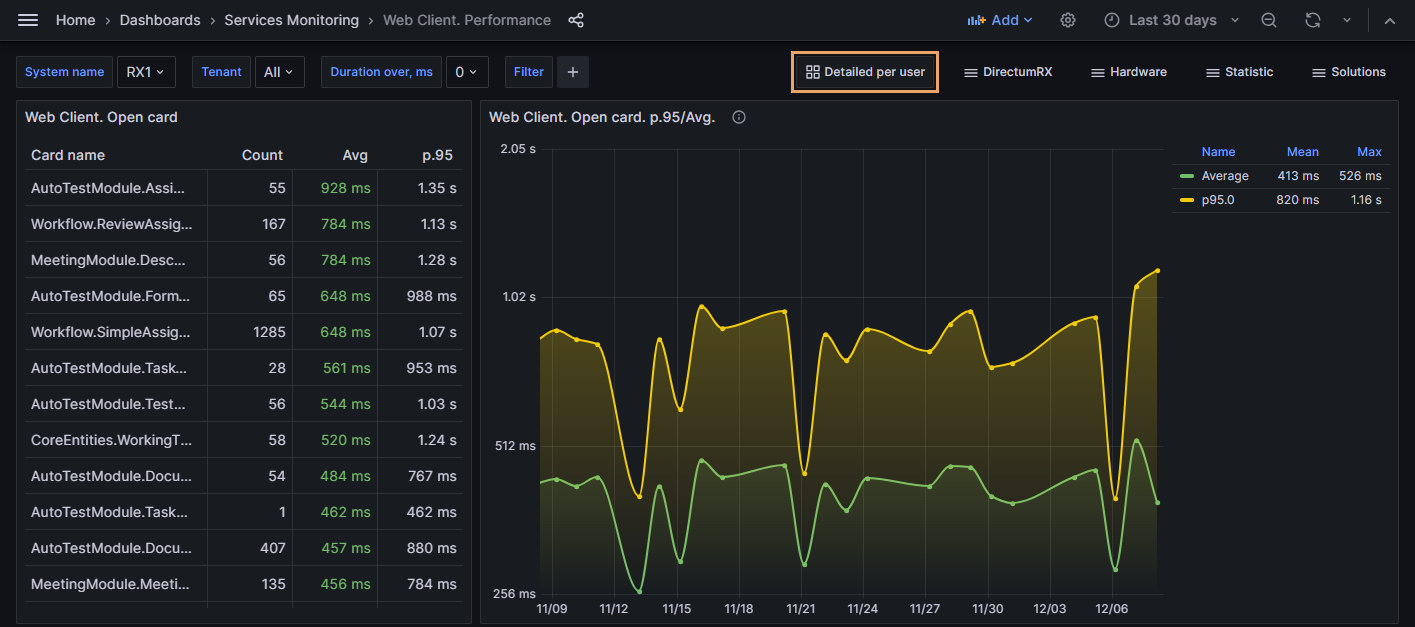This screenshot has width=1415, height=627.
Task: Toggle p95.0 series in legend
Action: 1220,200
